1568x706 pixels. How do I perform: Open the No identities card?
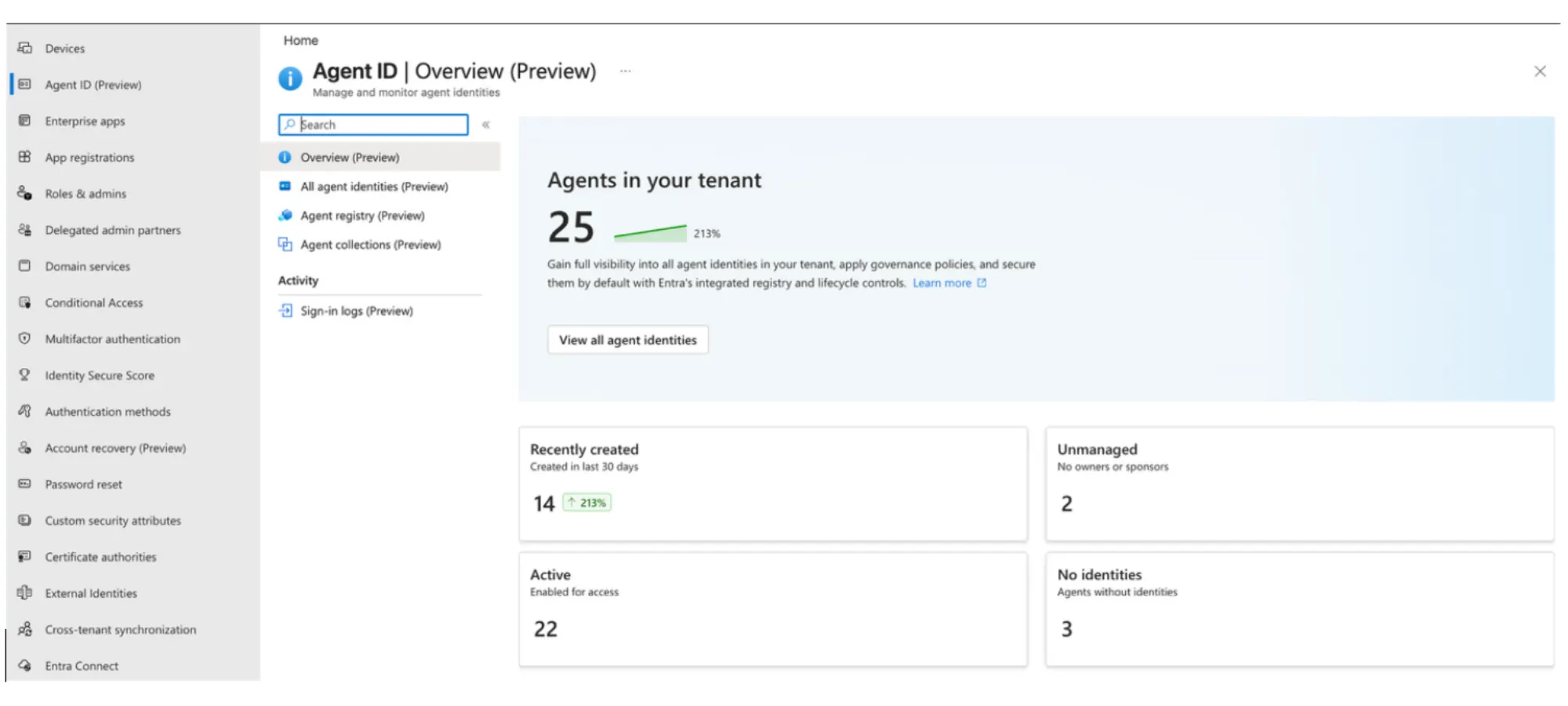(1300, 610)
